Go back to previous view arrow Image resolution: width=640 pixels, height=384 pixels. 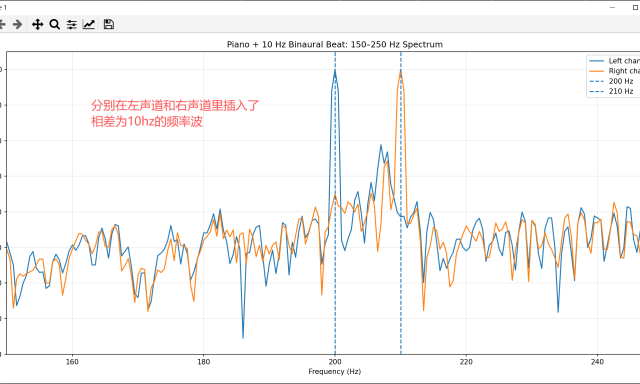pyautogui.click(x=2, y=24)
